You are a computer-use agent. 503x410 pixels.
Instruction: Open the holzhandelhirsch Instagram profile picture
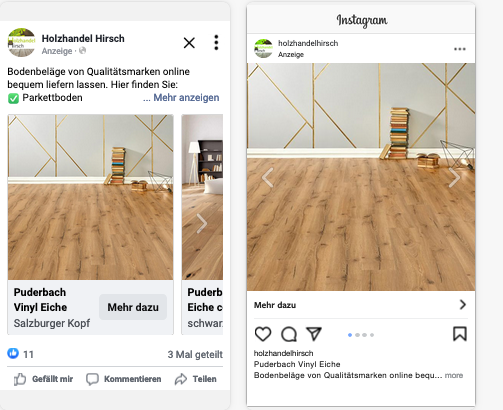click(x=263, y=48)
